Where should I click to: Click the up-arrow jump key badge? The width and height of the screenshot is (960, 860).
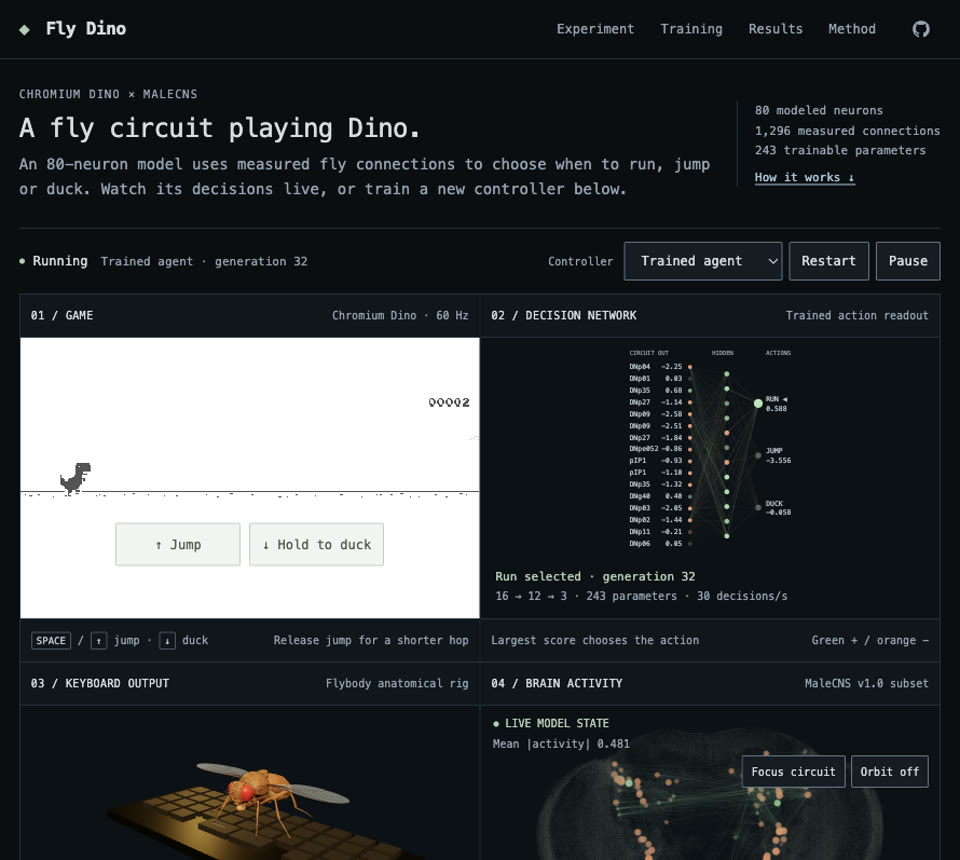(99, 641)
